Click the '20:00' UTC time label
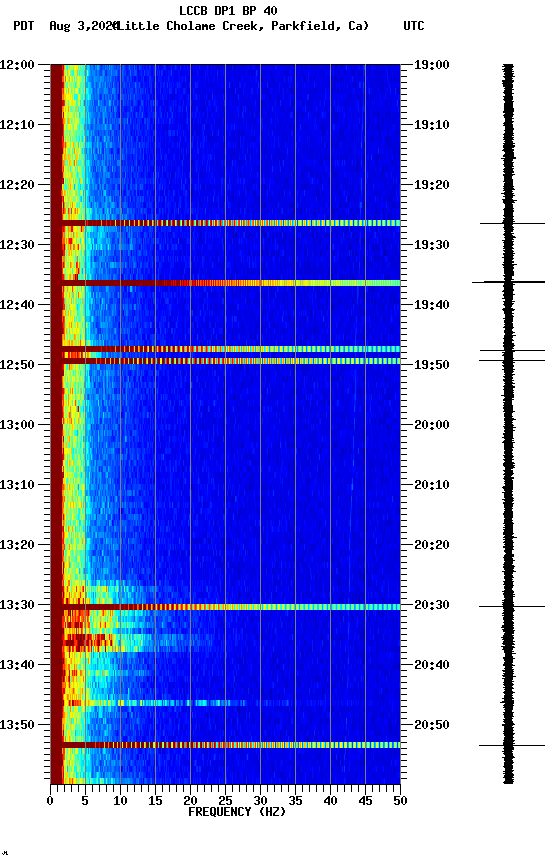This screenshot has width=552, height=864. (432, 425)
